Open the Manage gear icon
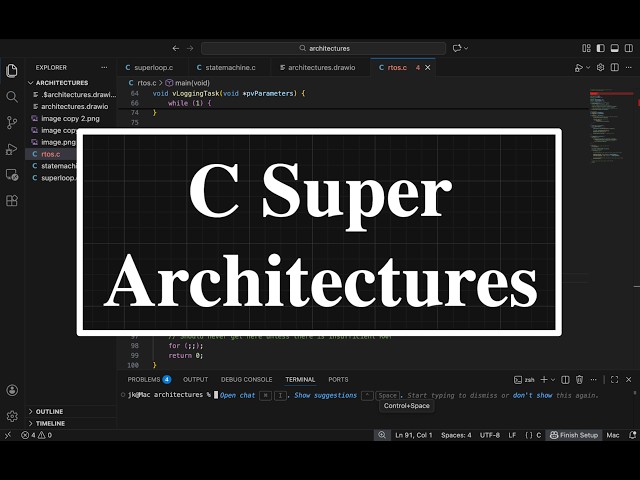 pos(12,416)
